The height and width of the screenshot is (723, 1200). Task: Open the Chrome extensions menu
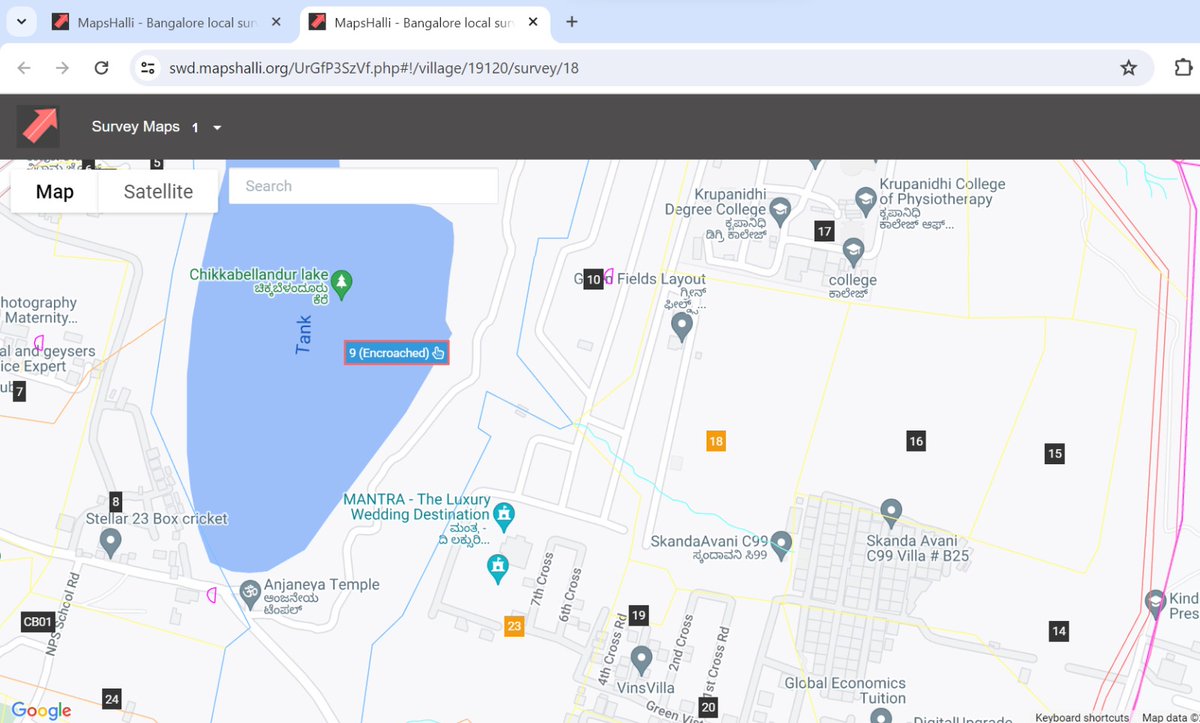1182,68
